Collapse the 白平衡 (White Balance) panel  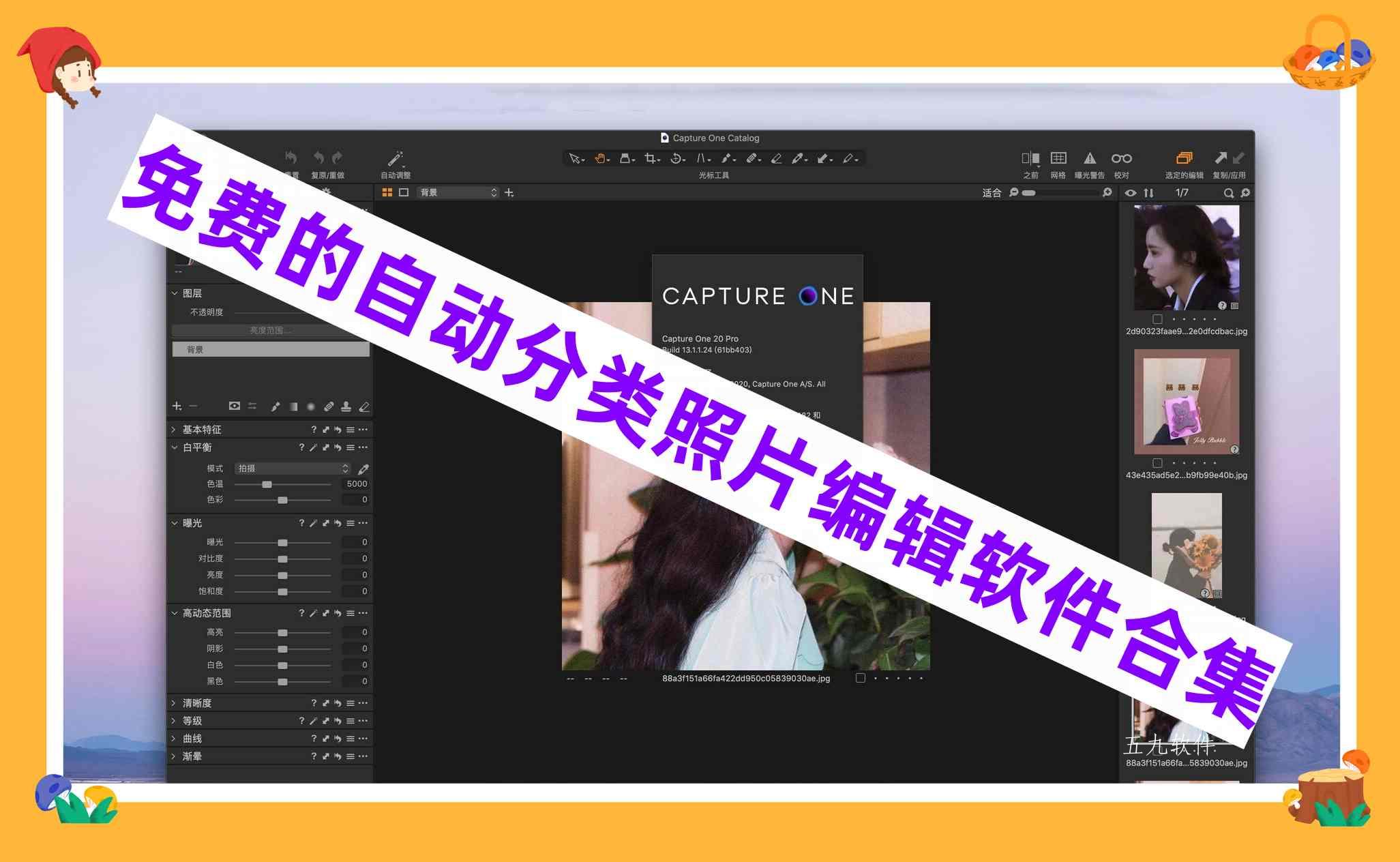tap(174, 448)
